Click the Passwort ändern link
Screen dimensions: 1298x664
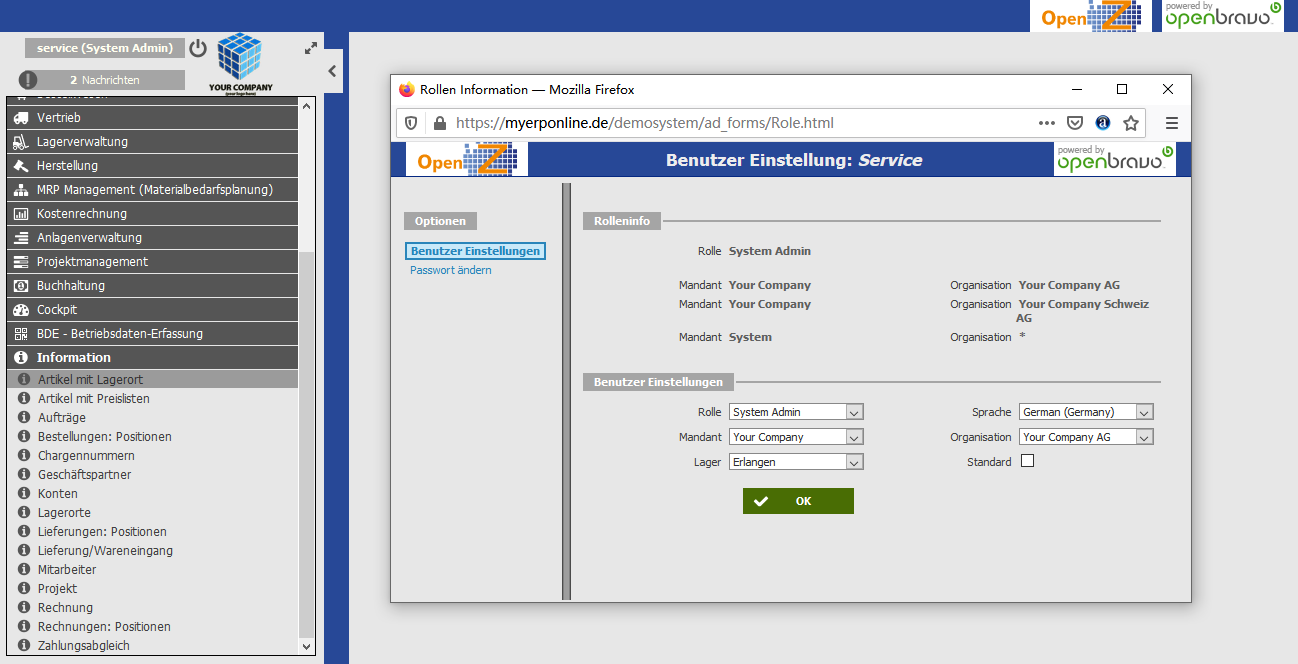tap(451, 270)
